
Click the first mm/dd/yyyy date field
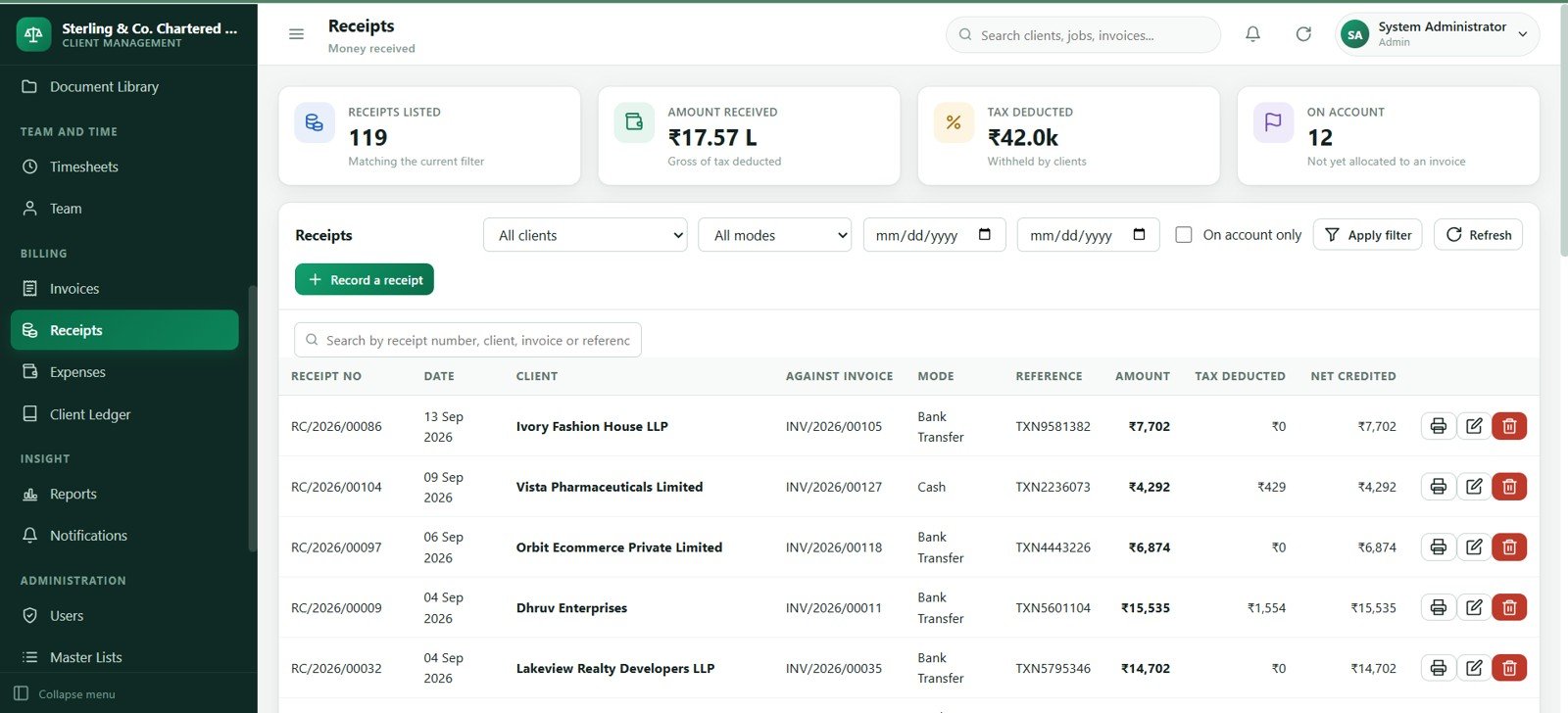coord(934,235)
